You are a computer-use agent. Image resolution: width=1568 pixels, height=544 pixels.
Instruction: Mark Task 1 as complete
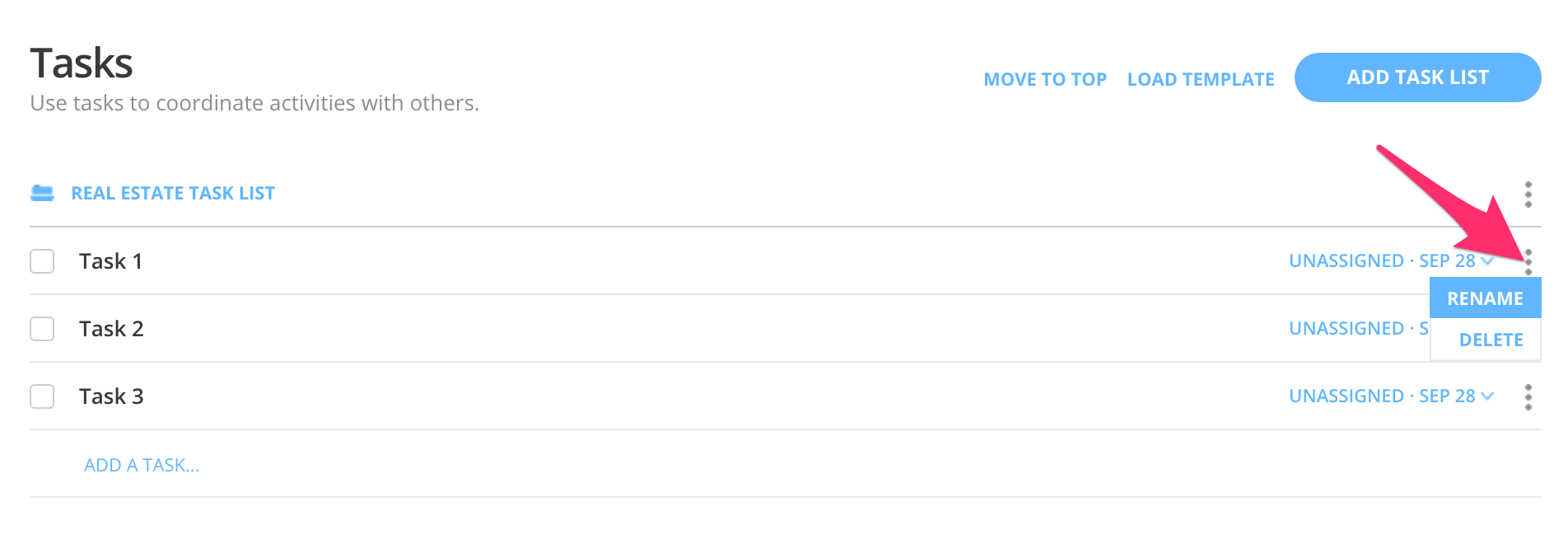42,260
